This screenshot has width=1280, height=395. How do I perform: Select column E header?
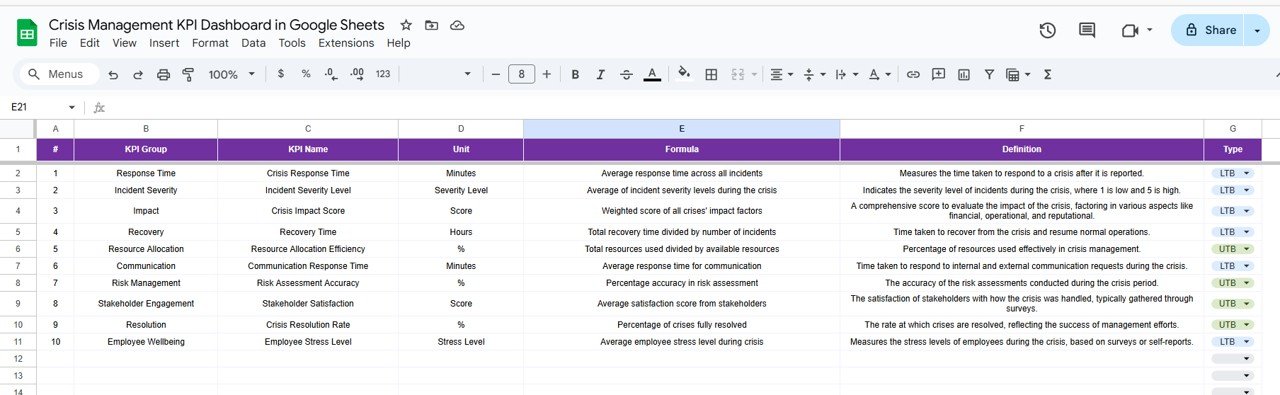(681, 128)
